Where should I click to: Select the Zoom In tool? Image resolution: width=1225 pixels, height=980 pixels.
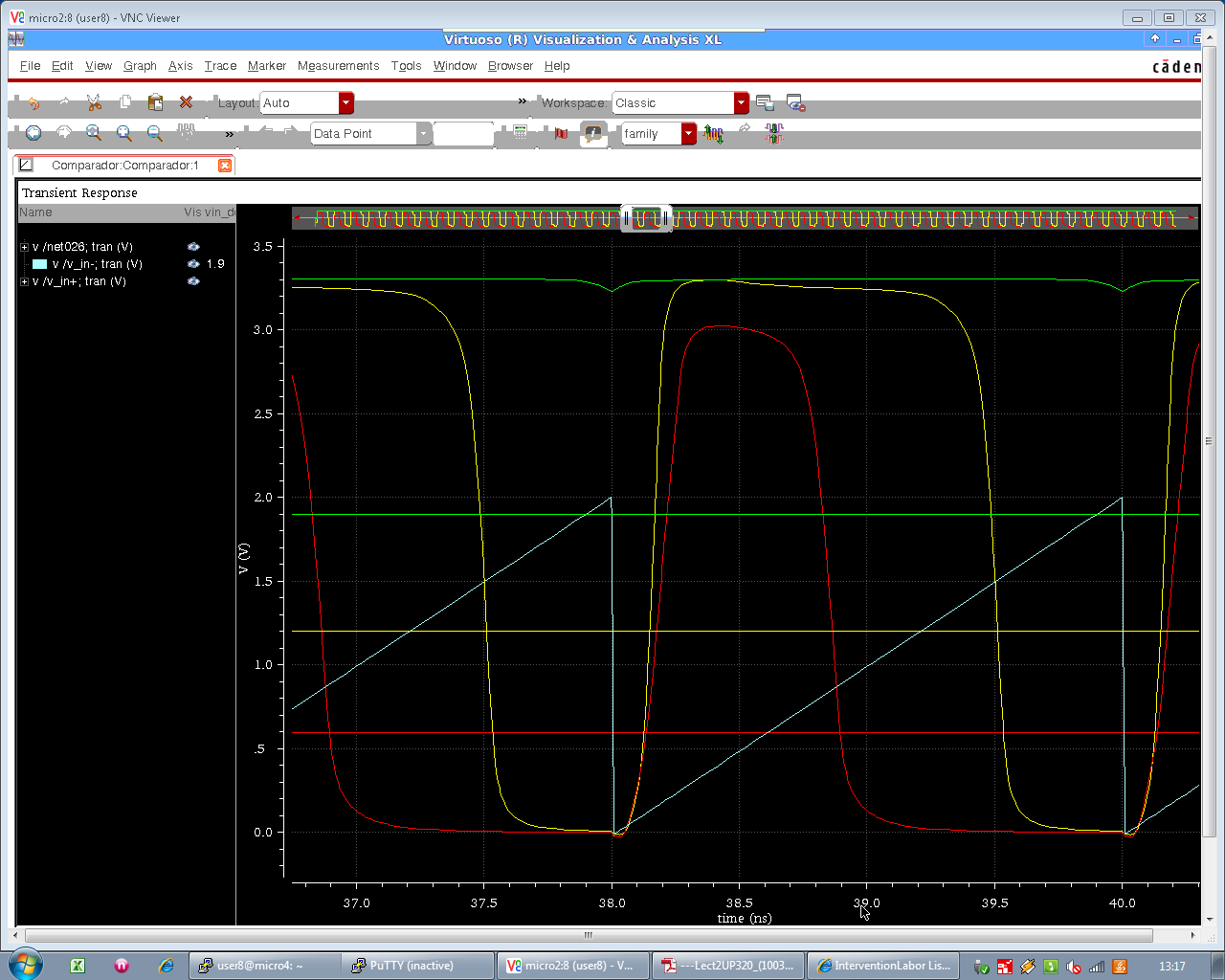124,133
